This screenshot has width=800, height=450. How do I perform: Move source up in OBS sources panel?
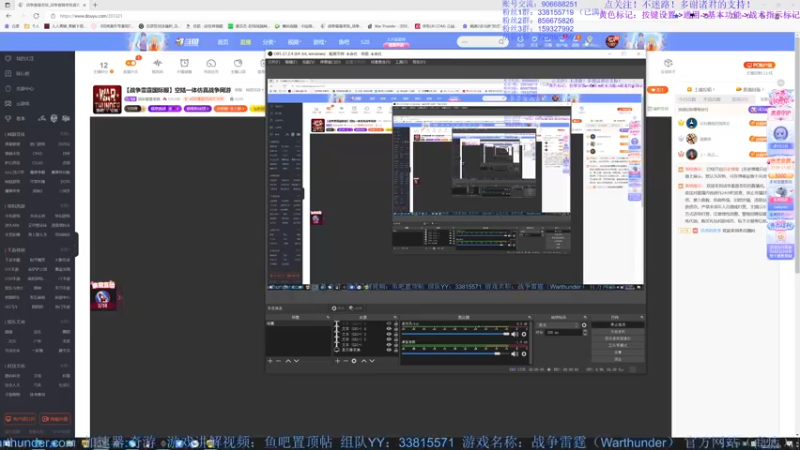click(364, 361)
